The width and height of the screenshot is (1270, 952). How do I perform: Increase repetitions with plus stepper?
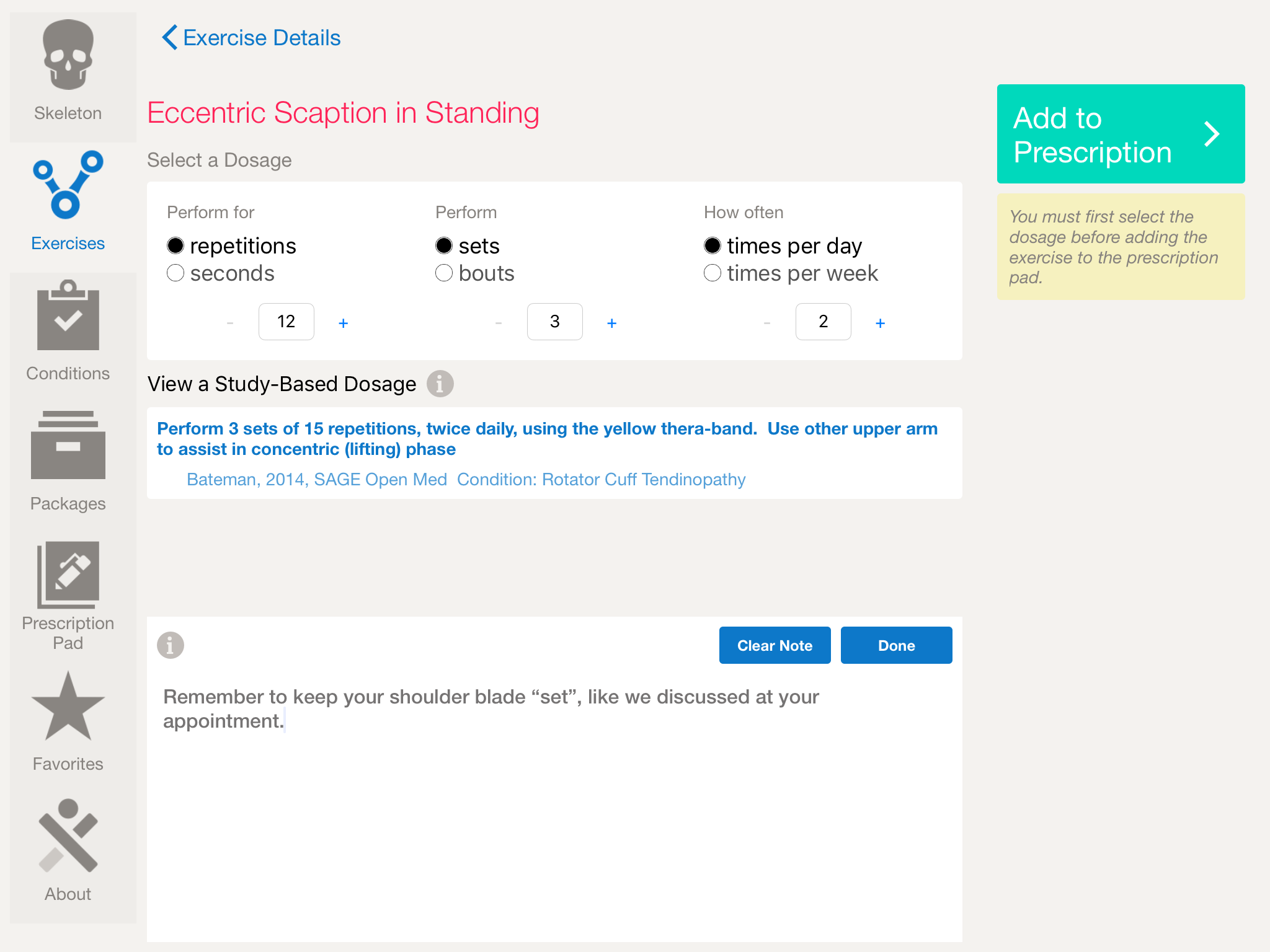[x=343, y=323]
